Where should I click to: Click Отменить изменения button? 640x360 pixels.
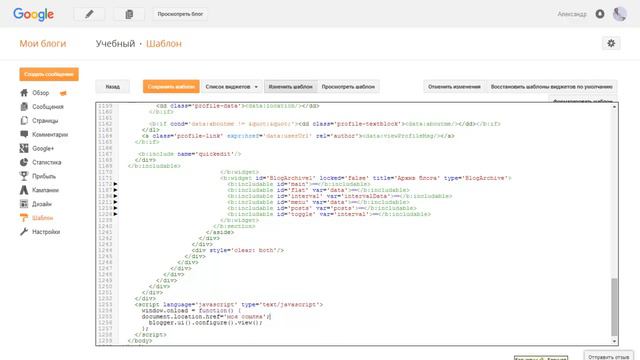point(454,87)
